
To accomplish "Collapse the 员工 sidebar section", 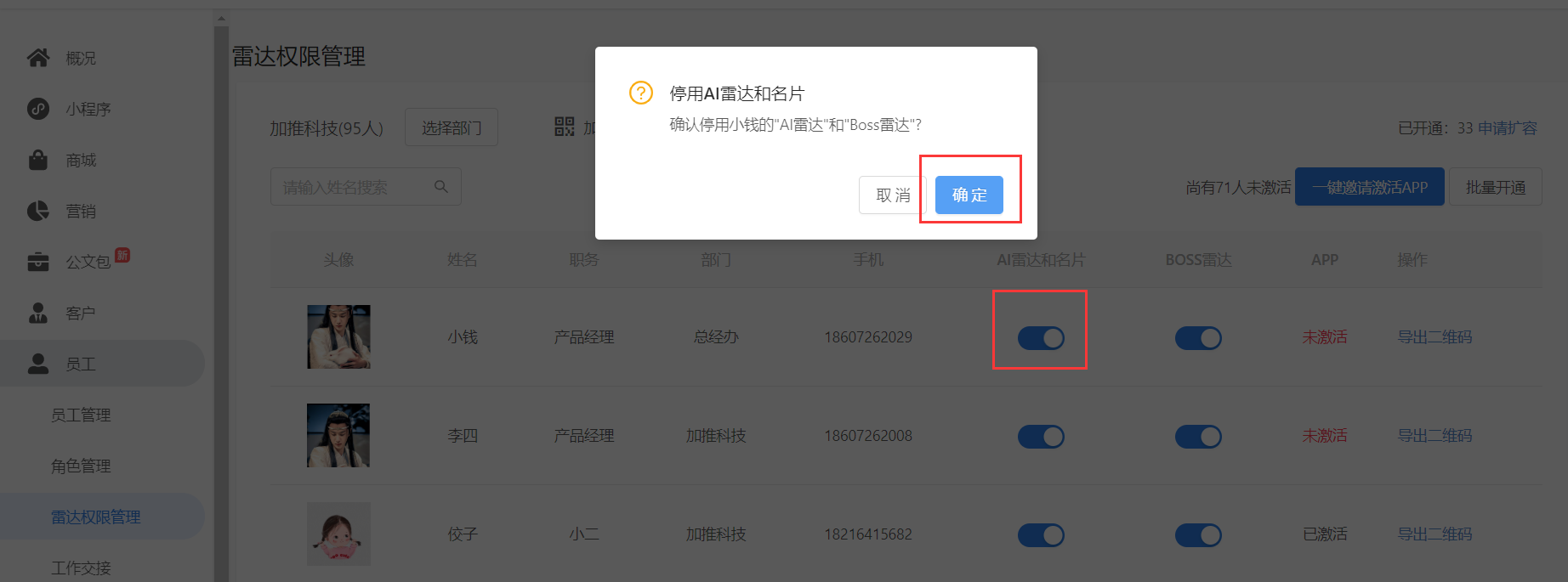I will click(102, 364).
